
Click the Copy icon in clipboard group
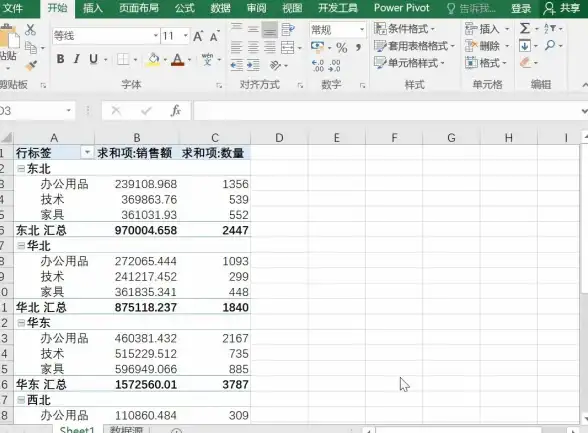pyautogui.click(x=31, y=47)
